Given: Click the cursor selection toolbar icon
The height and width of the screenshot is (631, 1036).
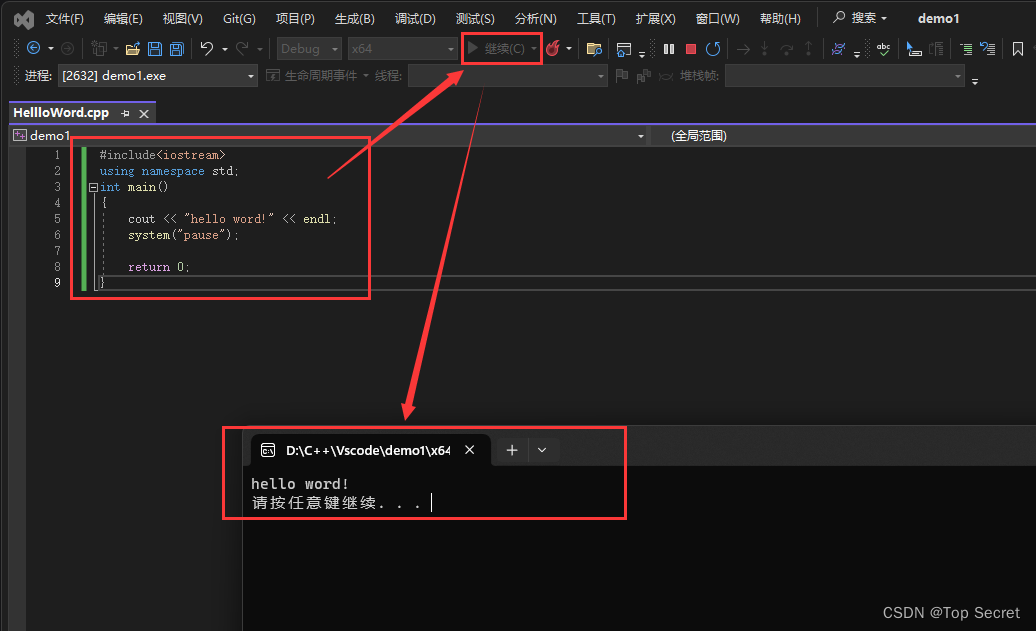Looking at the screenshot, I should 914,49.
